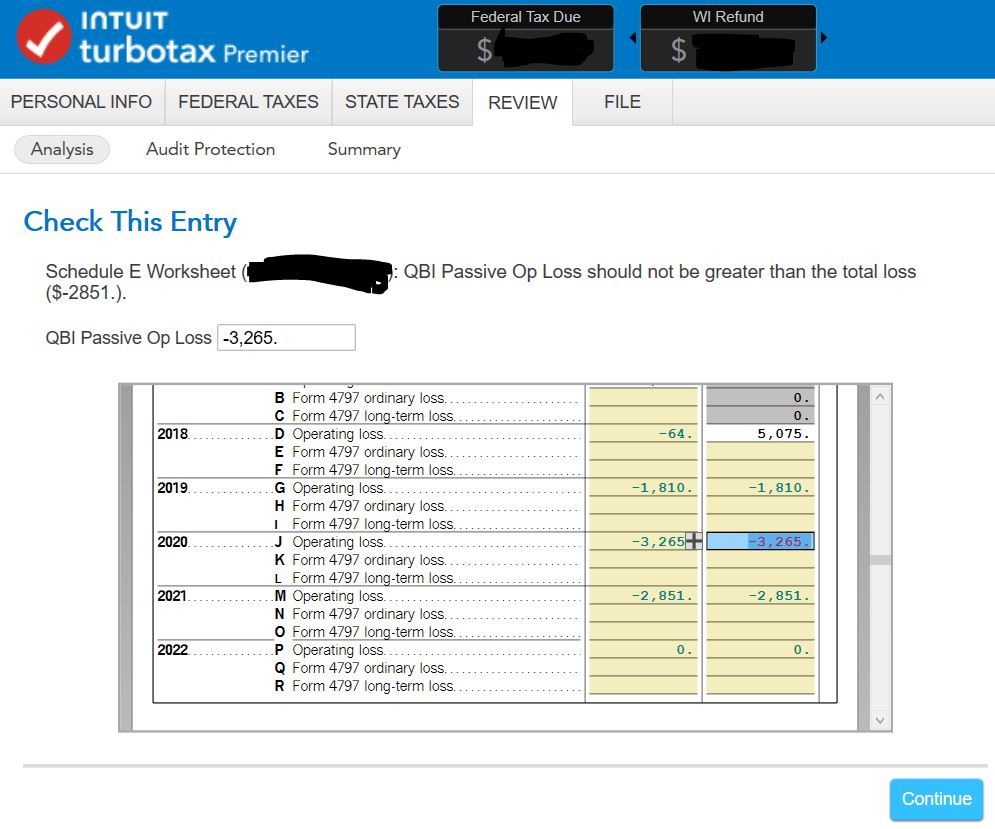The image size is (995, 829).
Task: Click row B gray cell showing 0
Action: pos(760,397)
